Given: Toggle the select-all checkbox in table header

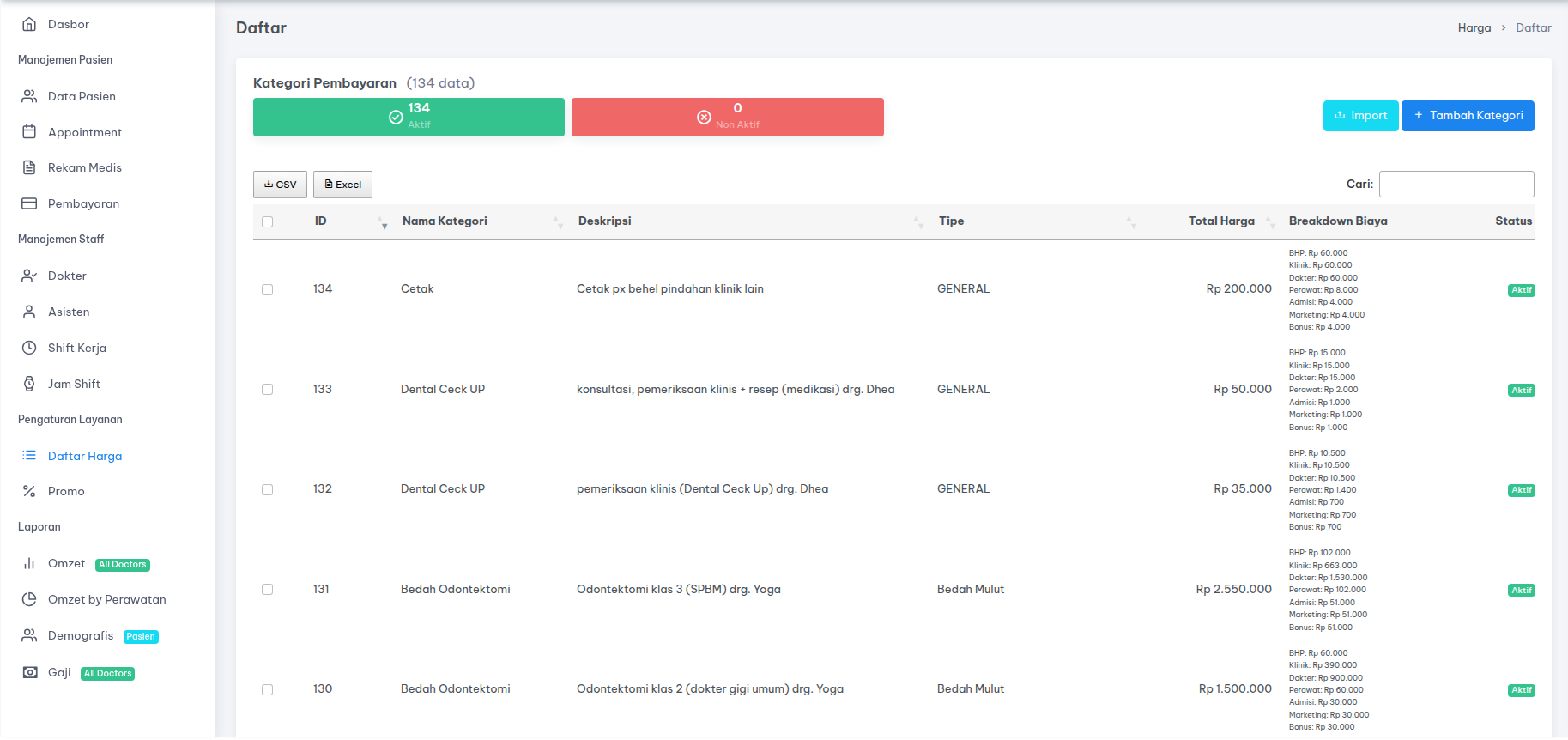Looking at the screenshot, I should click(x=267, y=221).
